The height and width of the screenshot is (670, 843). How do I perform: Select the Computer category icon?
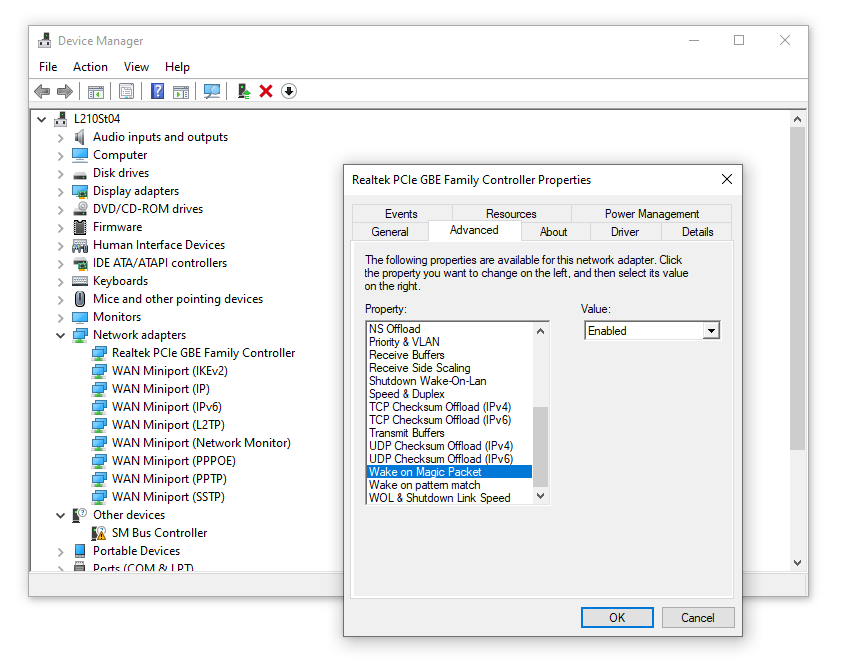[80, 155]
